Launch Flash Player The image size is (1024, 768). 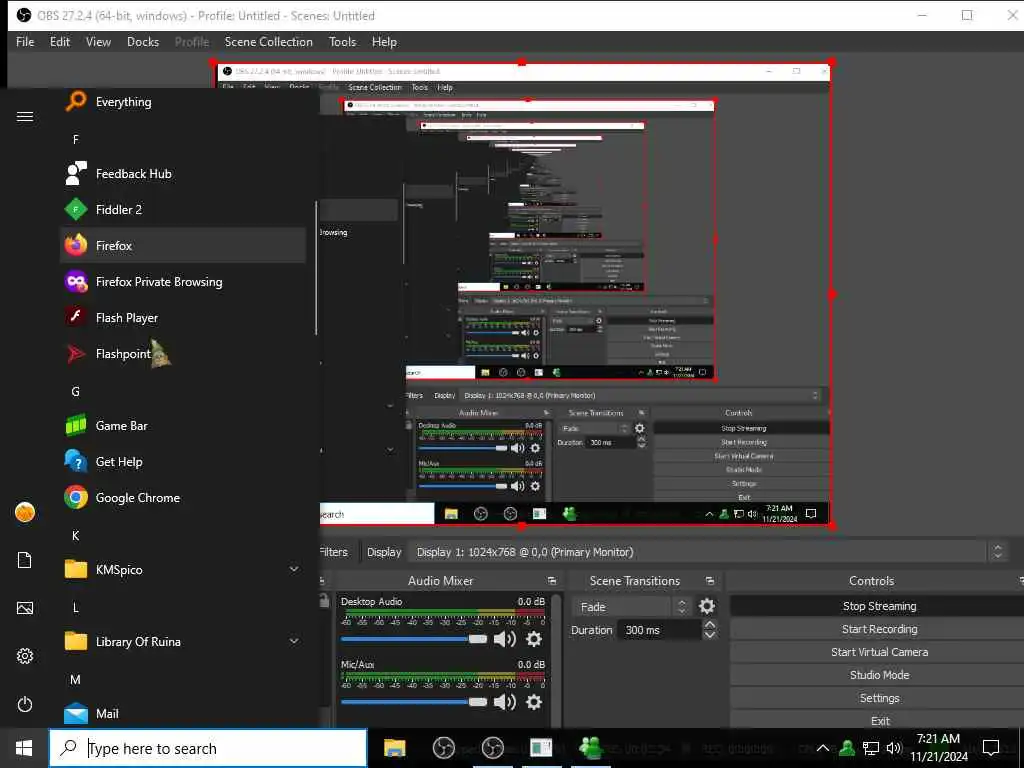pyautogui.click(x=183, y=317)
